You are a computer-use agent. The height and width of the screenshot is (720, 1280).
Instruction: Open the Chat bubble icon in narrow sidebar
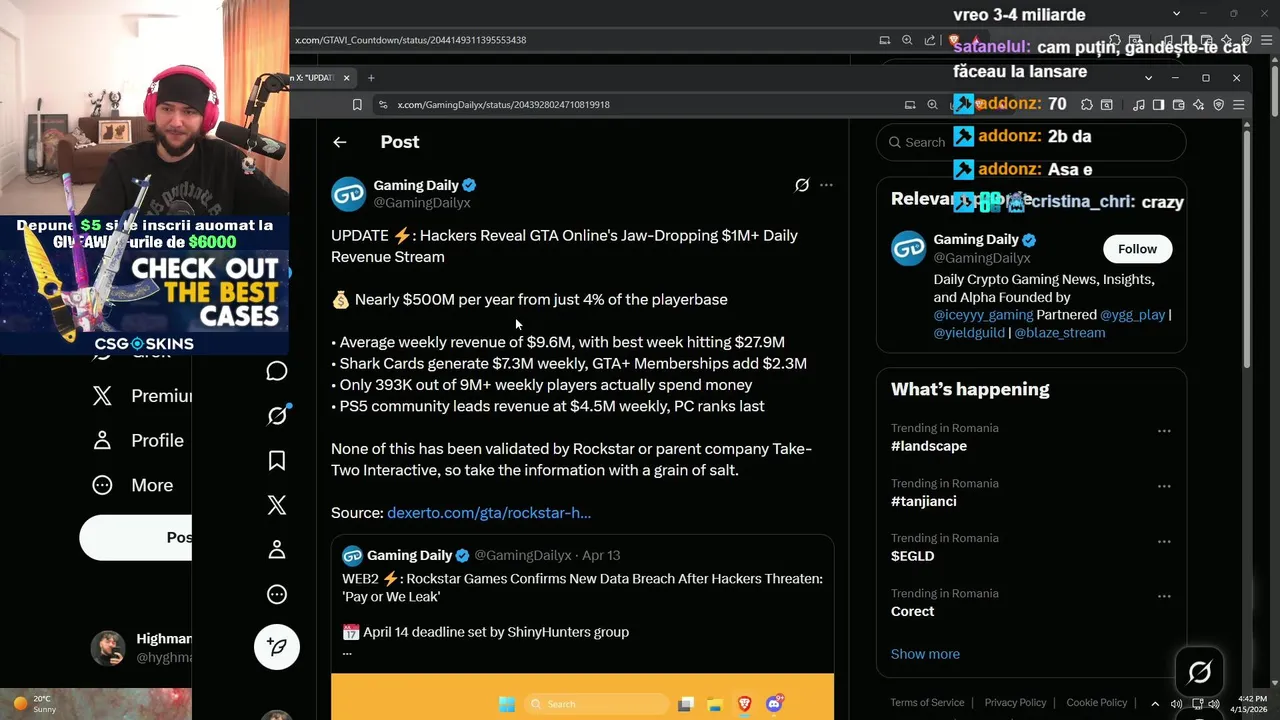(x=277, y=371)
